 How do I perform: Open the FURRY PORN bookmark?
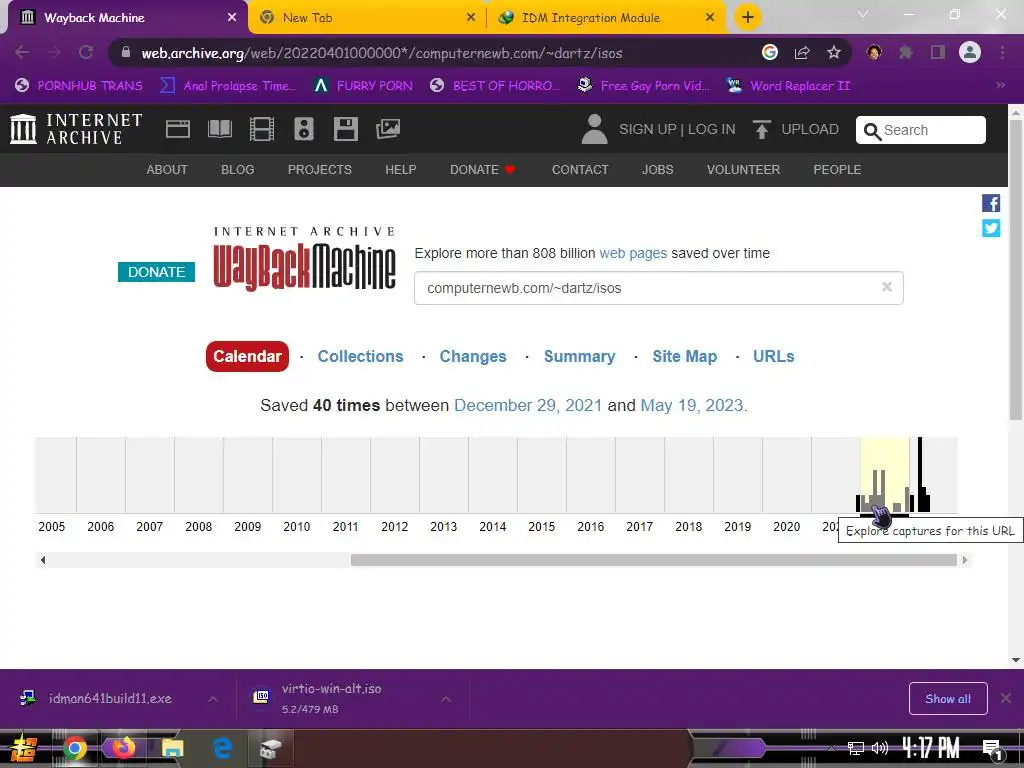click(363, 86)
